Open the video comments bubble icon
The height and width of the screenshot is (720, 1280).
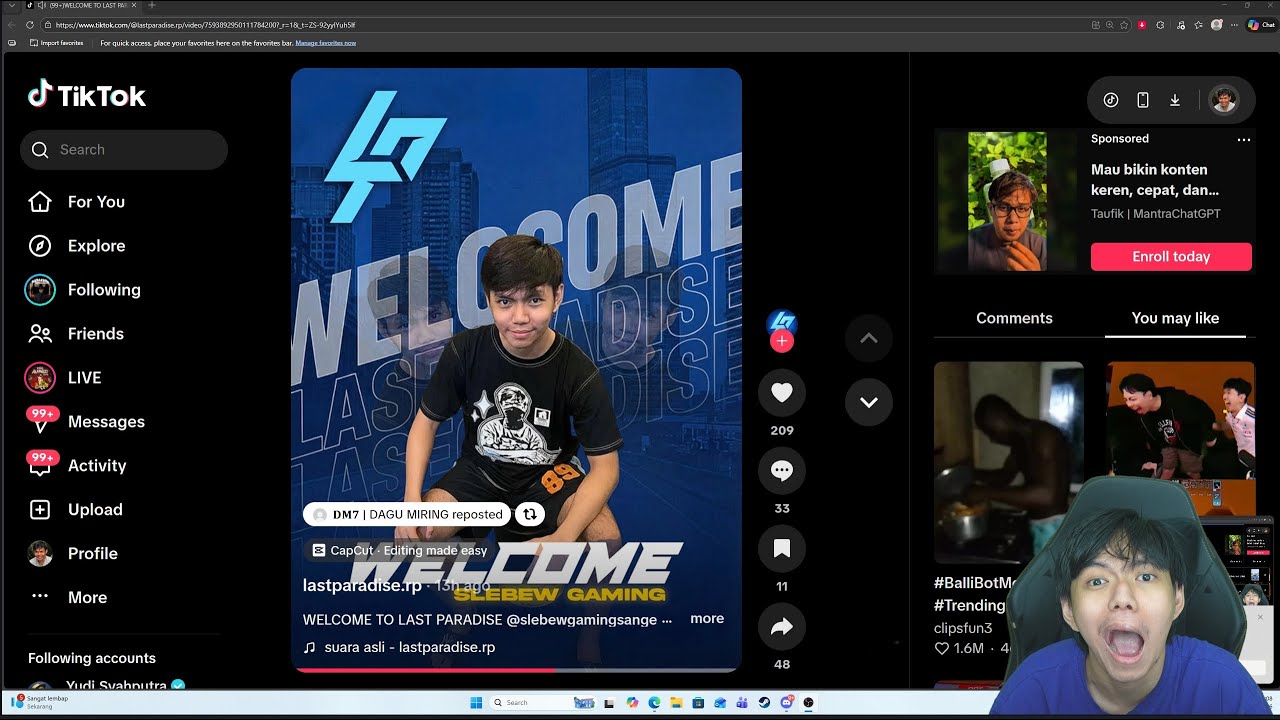coord(782,471)
